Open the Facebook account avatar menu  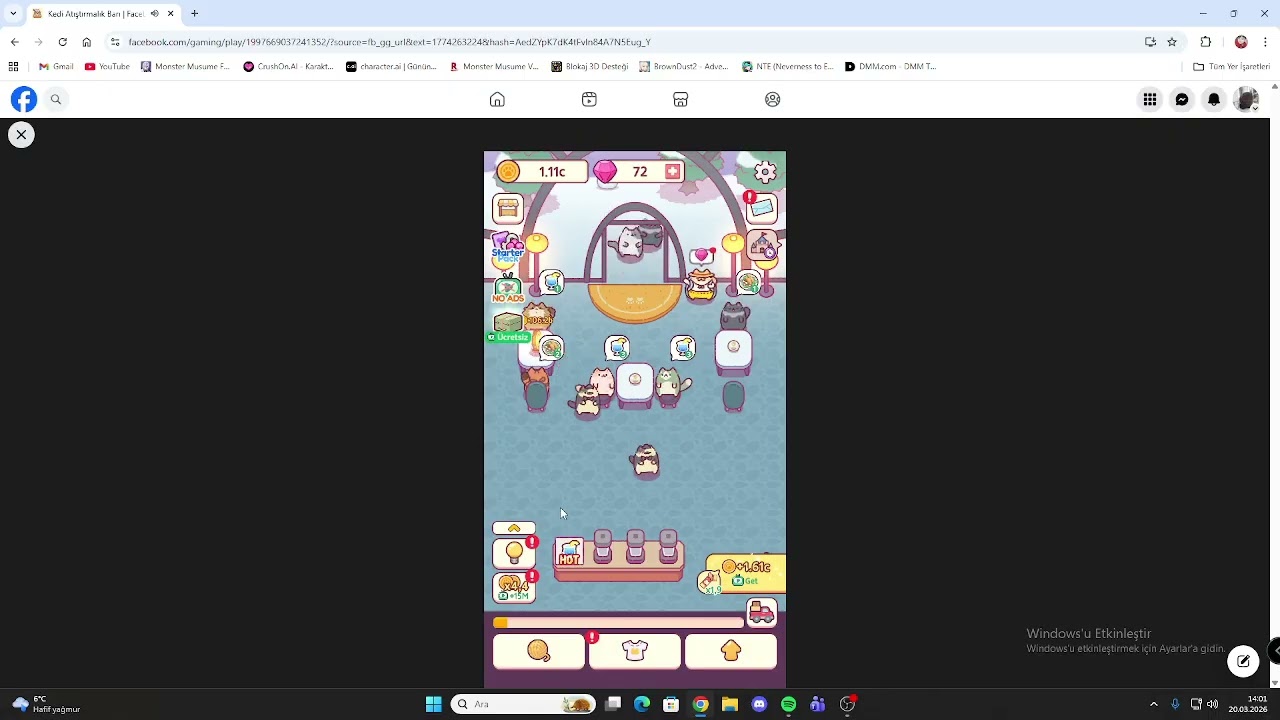point(1246,99)
